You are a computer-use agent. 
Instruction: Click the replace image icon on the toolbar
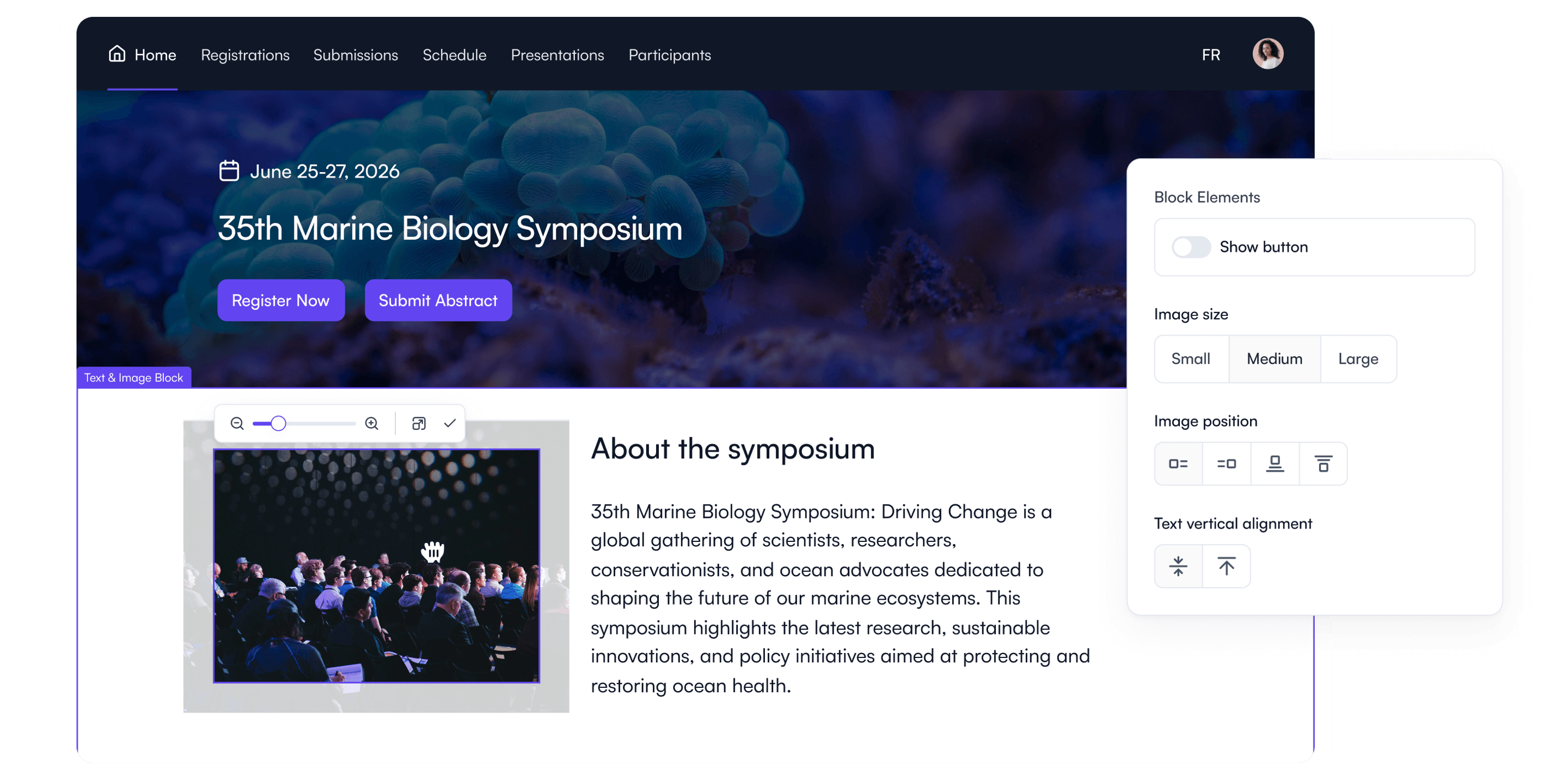[418, 423]
